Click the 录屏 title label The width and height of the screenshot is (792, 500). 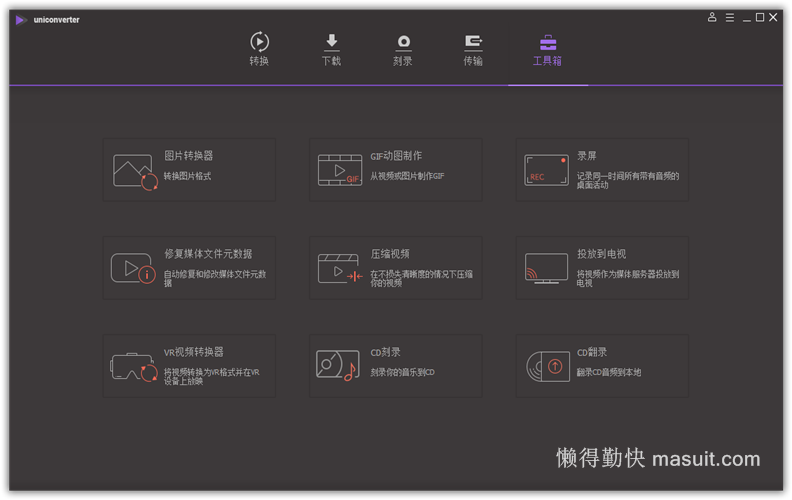[x=587, y=156]
